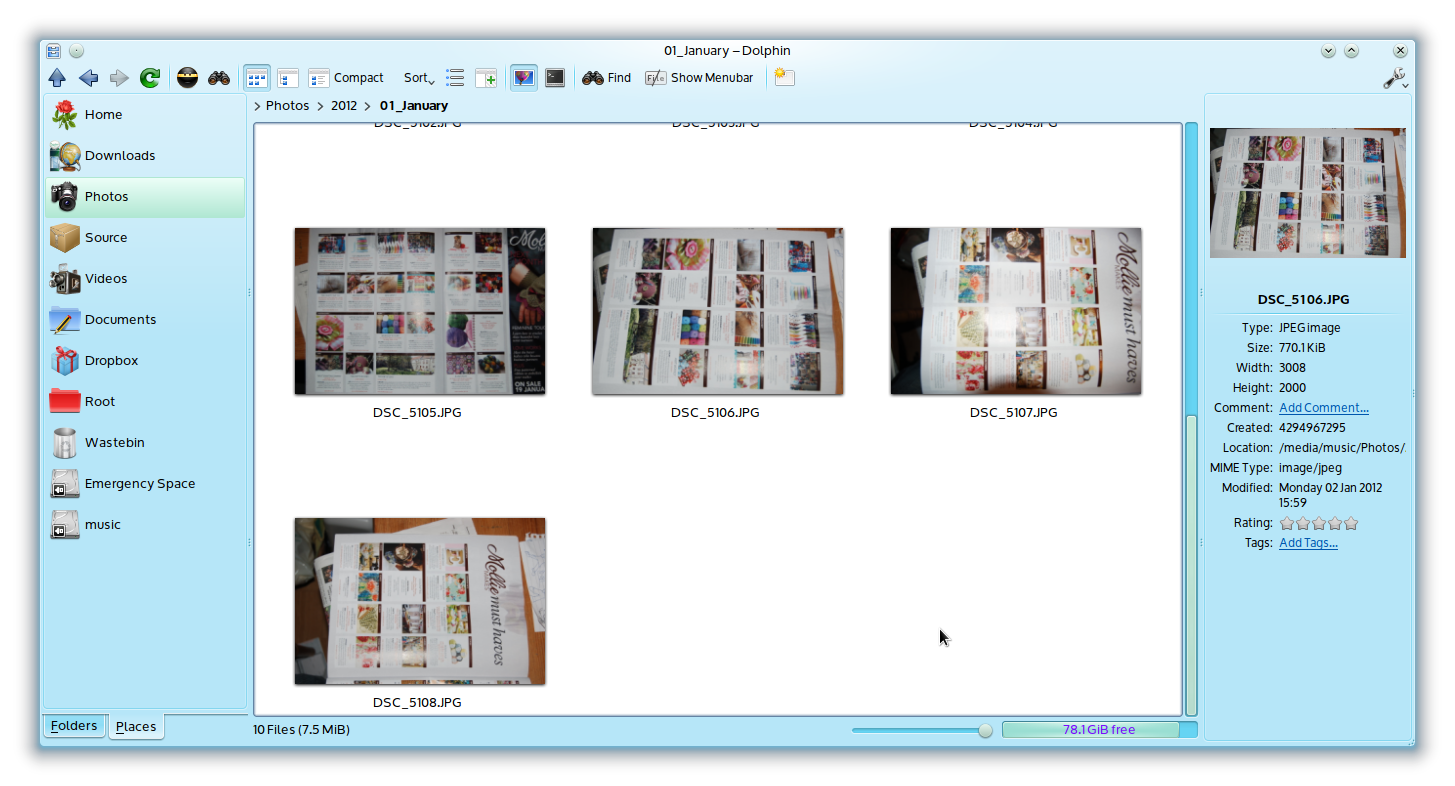Click the Monday 02 Jan 2012 modified date
The height and width of the screenshot is (786, 1455).
(1330, 495)
